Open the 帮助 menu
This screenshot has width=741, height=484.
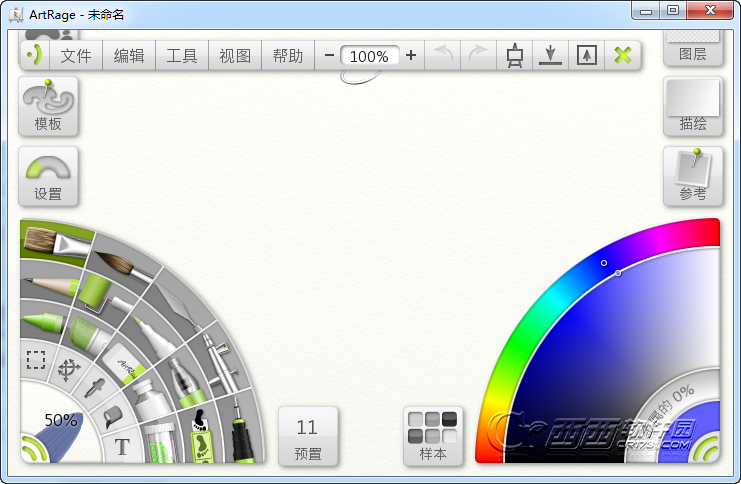click(x=288, y=56)
